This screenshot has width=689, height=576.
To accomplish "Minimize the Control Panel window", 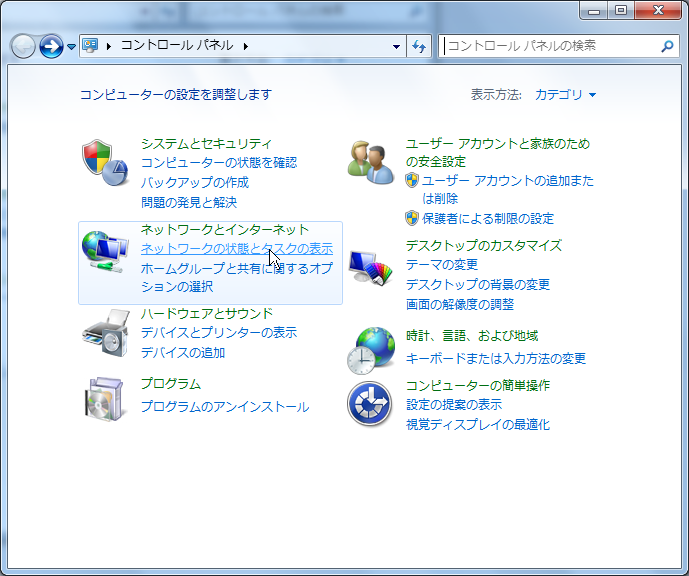I will [x=594, y=11].
